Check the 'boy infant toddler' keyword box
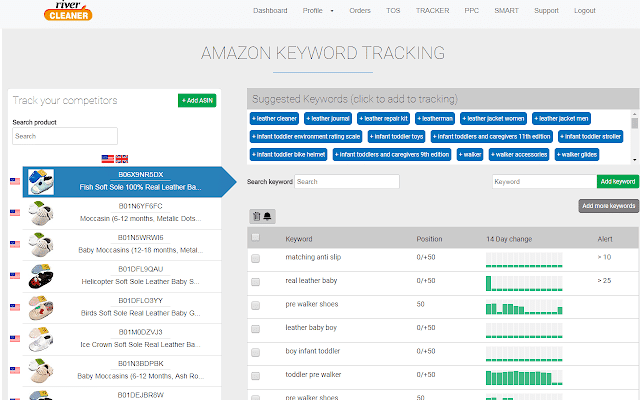This screenshot has height=400, width=640. (256, 352)
